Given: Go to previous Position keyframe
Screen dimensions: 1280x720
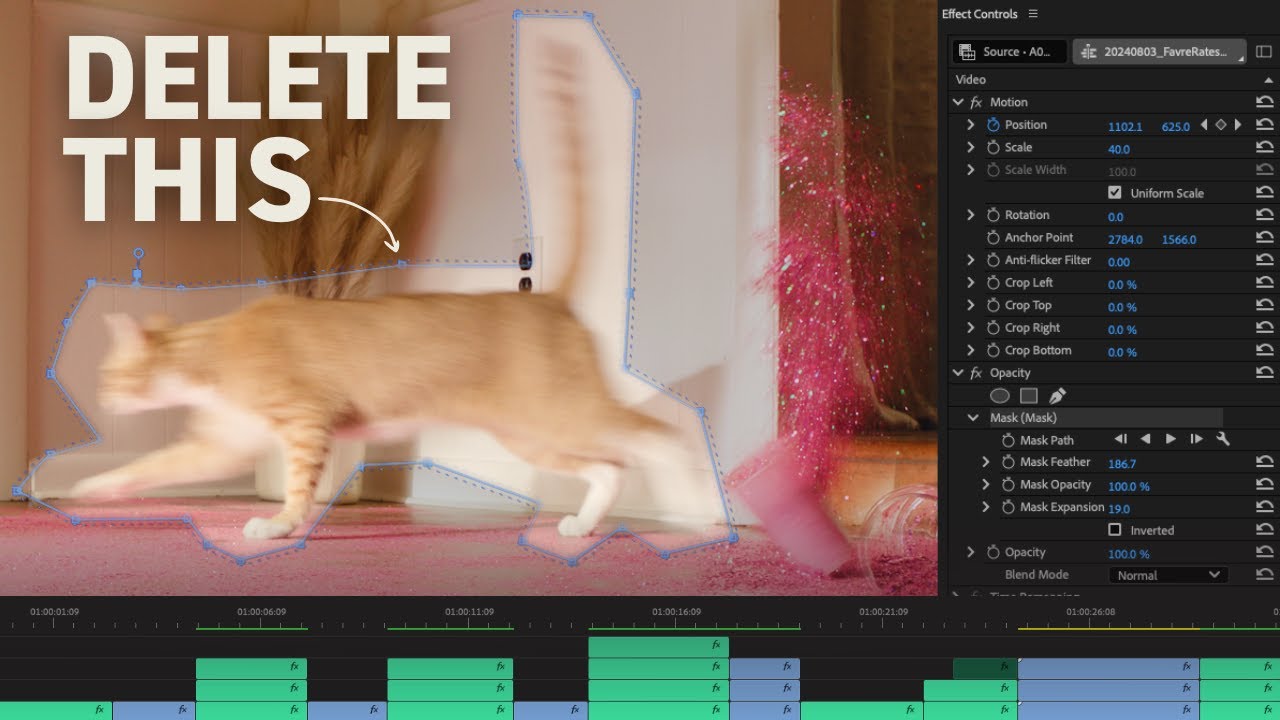Looking at the screenshot, I should click(x=1204, y=125).
